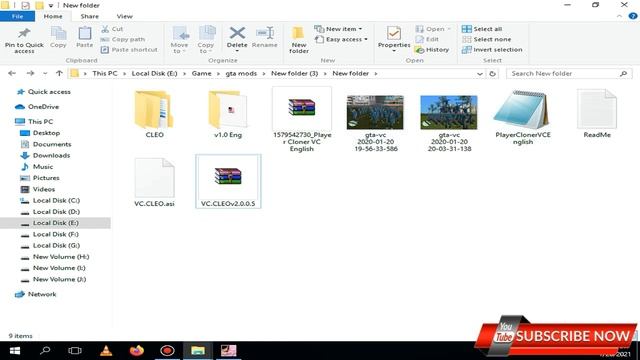640x360 pixels.
Task: Open VLC from the taskbar
Action: tap(106, 351)
